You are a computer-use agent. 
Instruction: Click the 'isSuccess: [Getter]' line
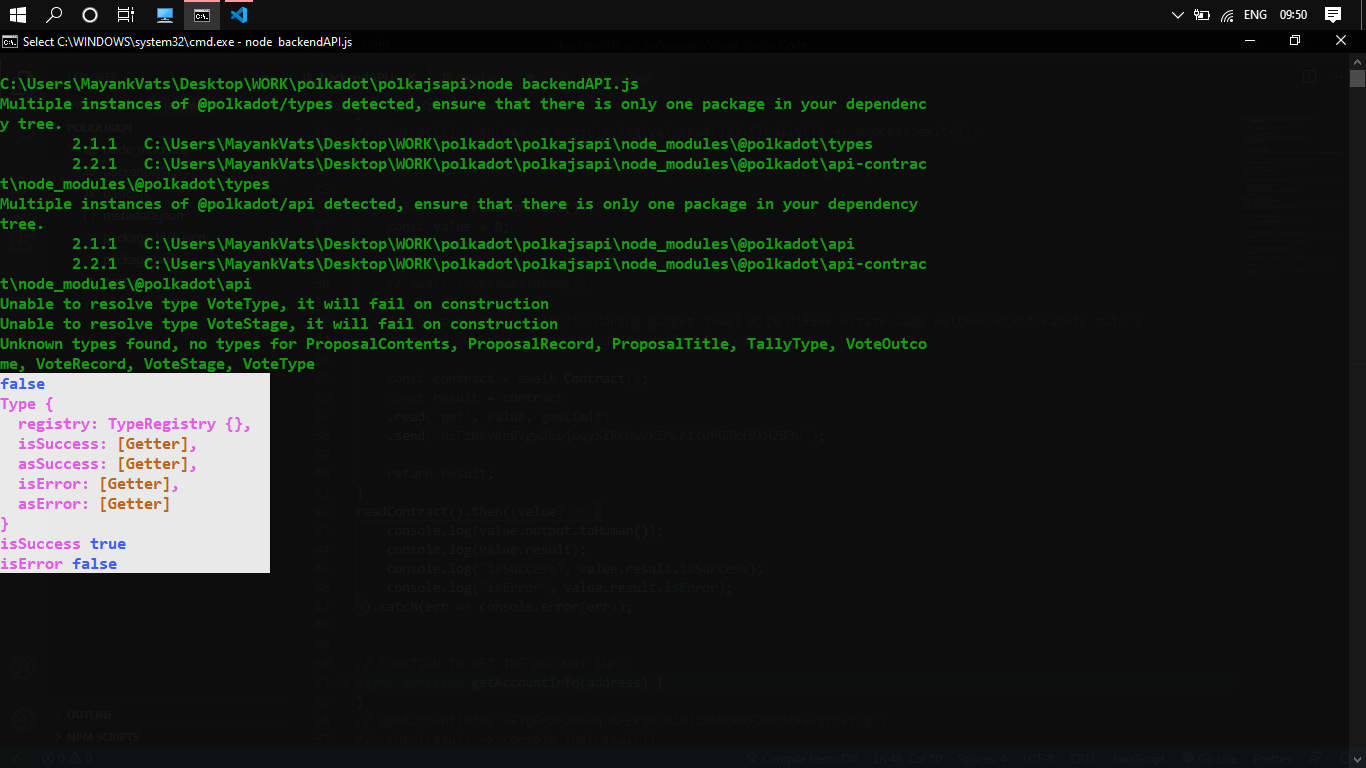pyautogui.click(x=108, y=444)
